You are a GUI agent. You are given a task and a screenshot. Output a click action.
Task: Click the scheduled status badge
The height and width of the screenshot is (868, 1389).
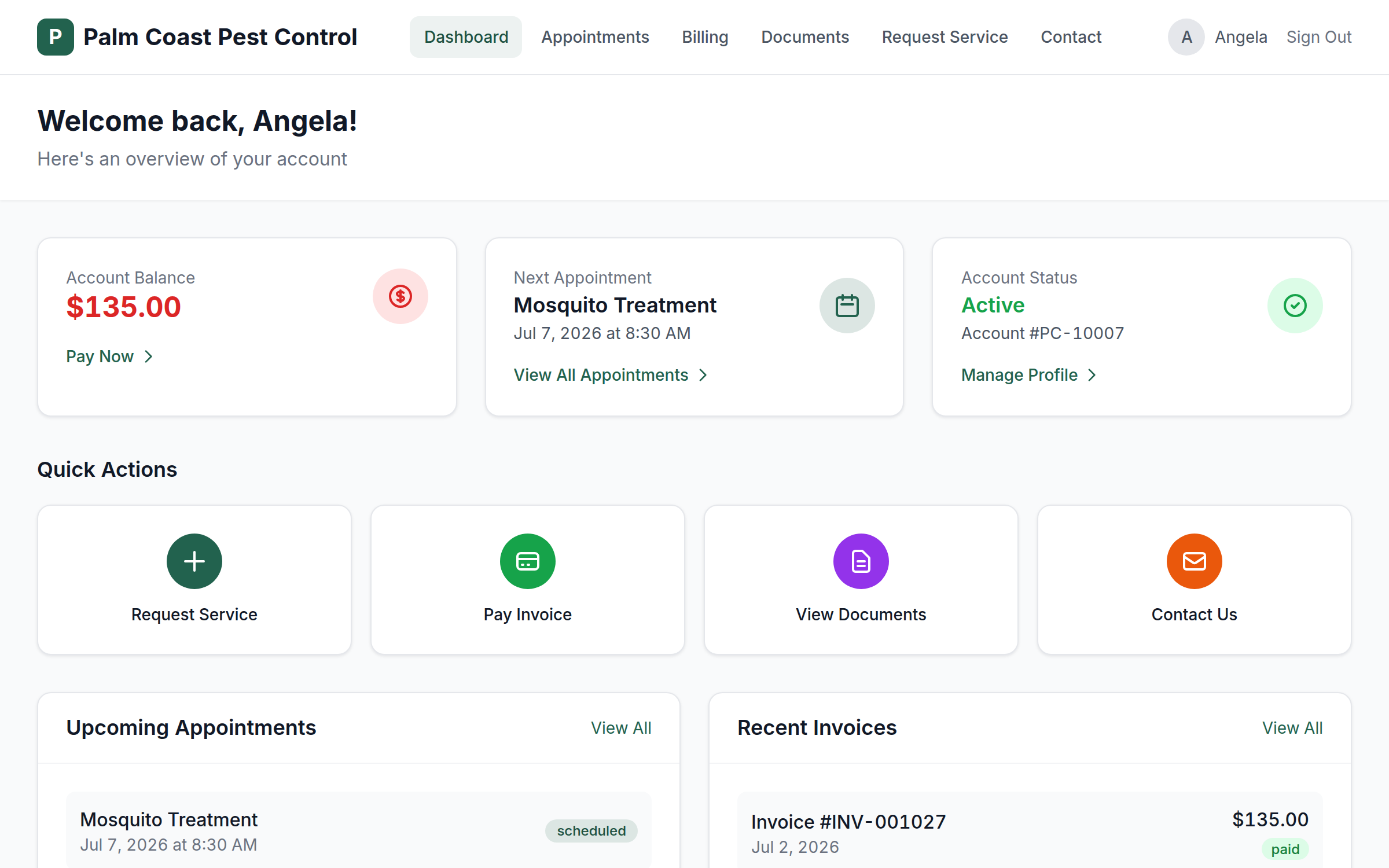pos(591,831)
